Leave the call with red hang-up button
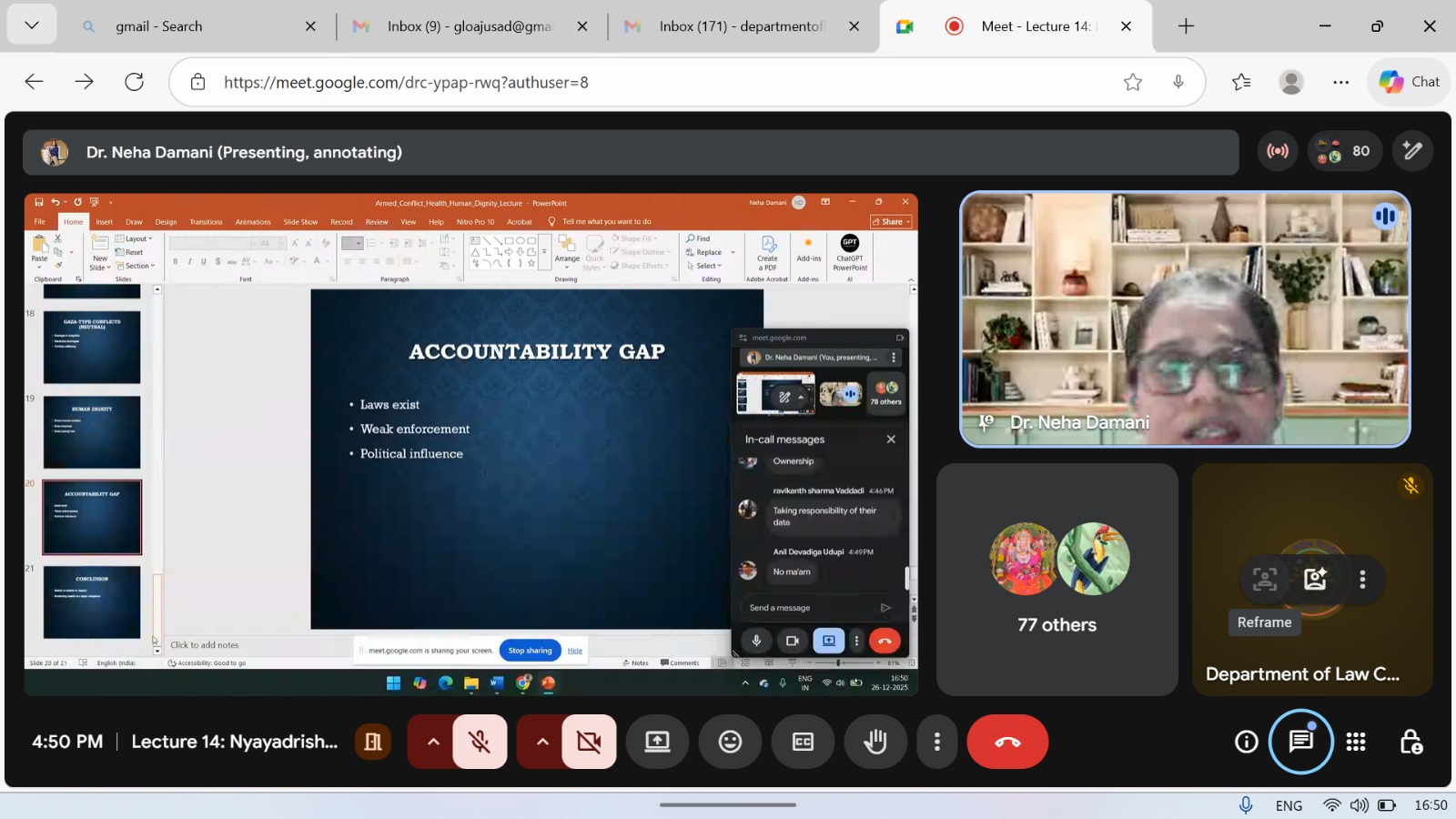 (x=1007, y=742)
